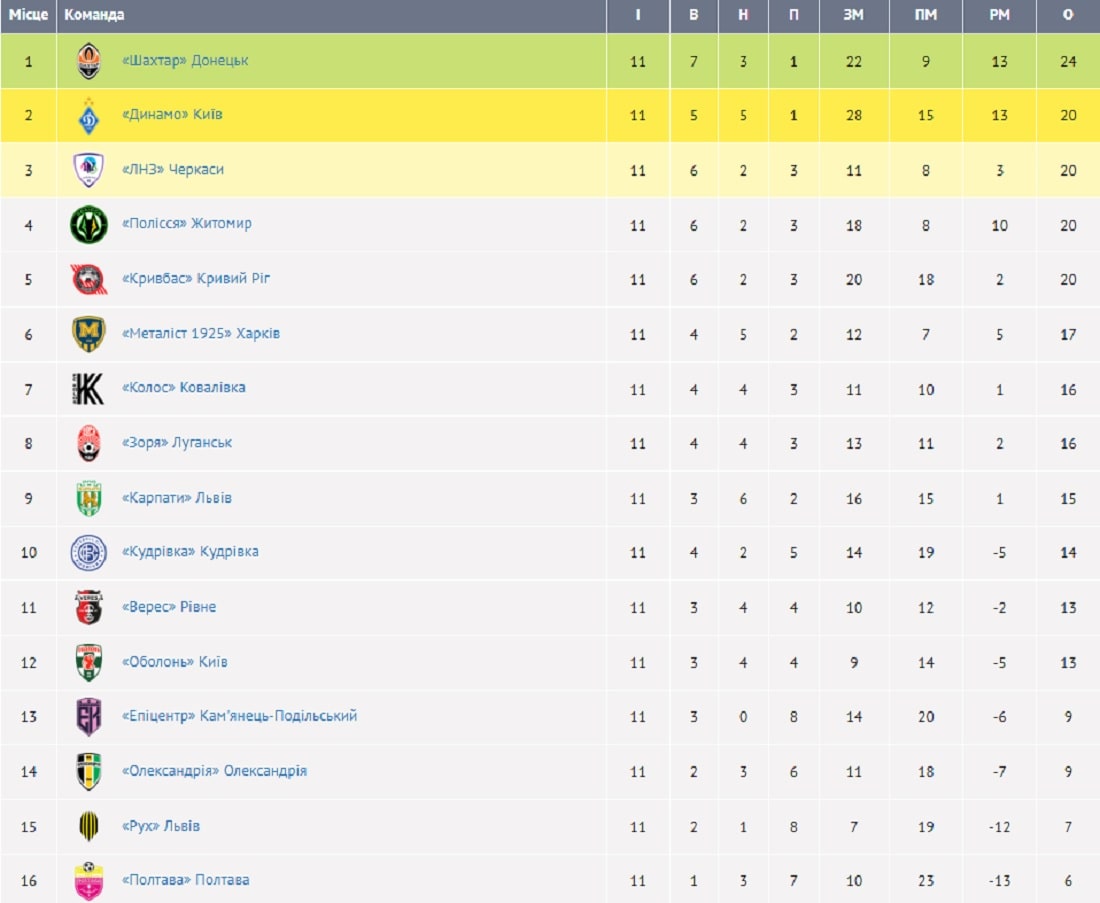The height and width of the screenshot is (903, 1100).
Task: Click the Polissya Zhytomyr green crest
Action: click(88, 224)
